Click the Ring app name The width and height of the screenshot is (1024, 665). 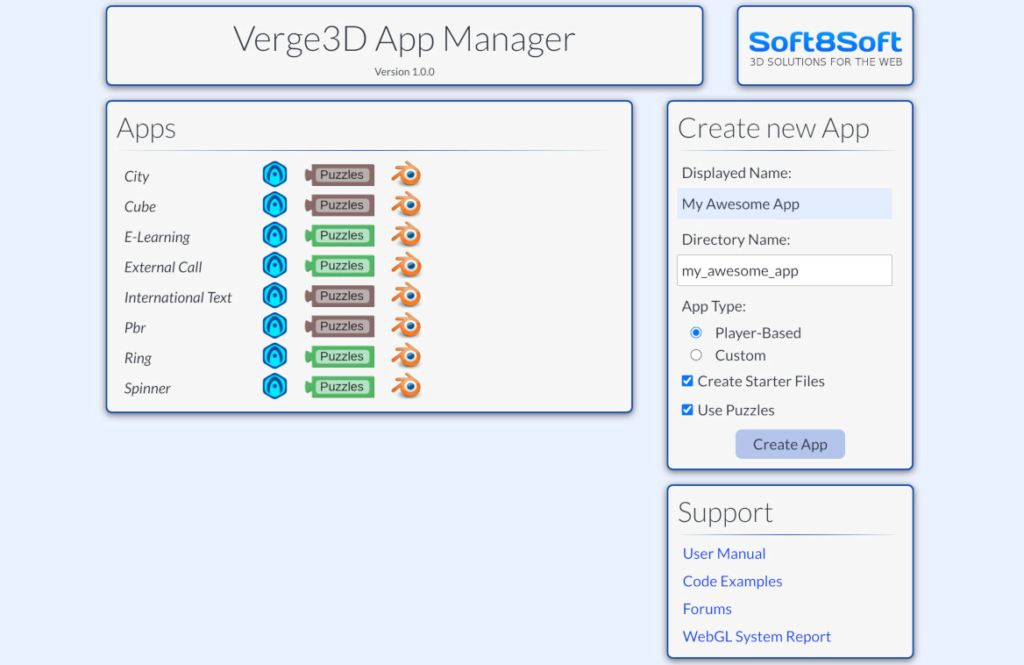click(x=137, y=358)
